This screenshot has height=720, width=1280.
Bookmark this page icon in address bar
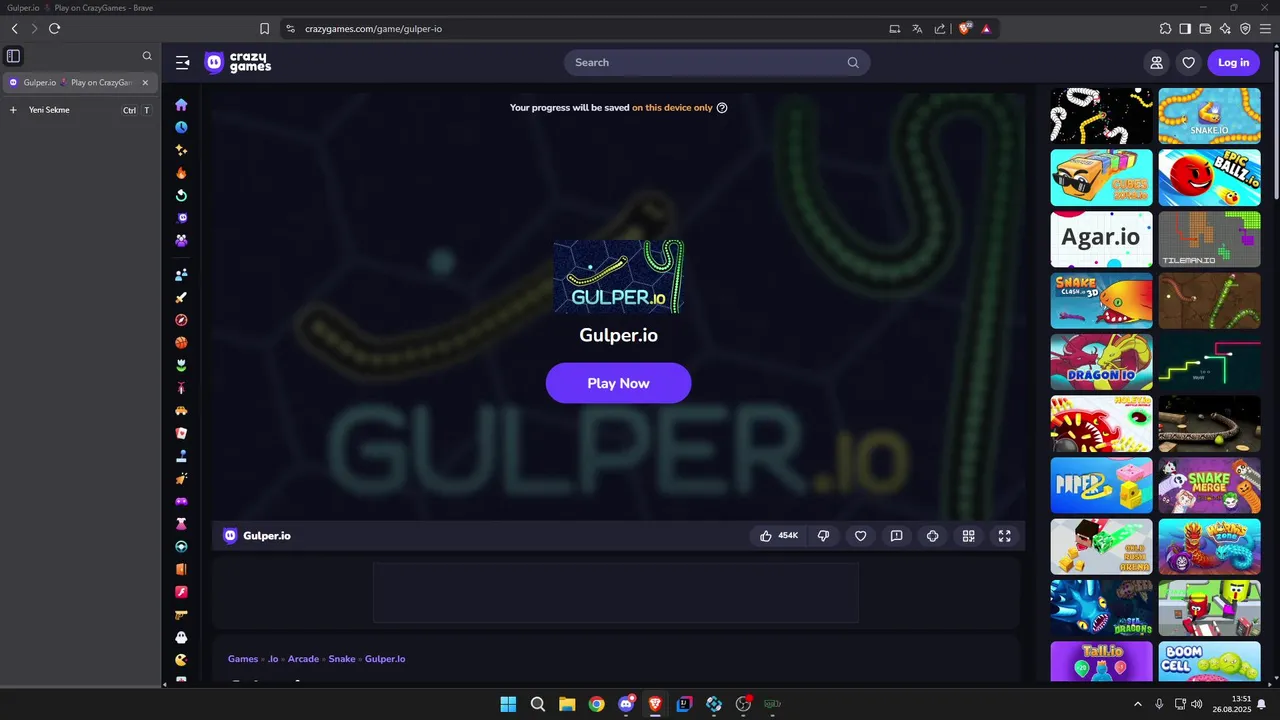tap(264, 29)
